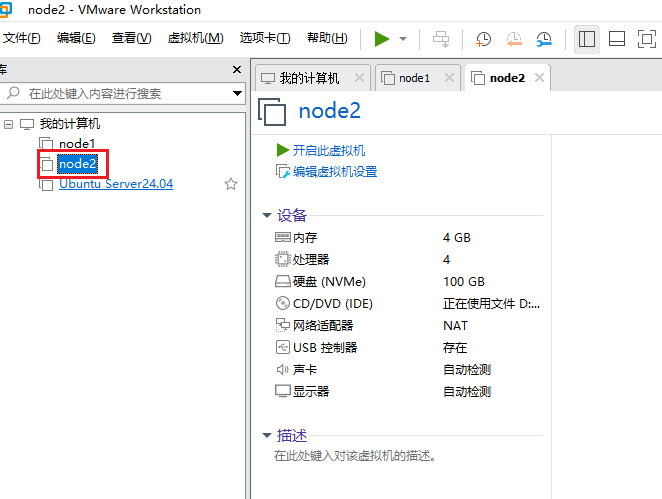Click the 100 GB disk value

pyautogui.click(x=464, y=282)
